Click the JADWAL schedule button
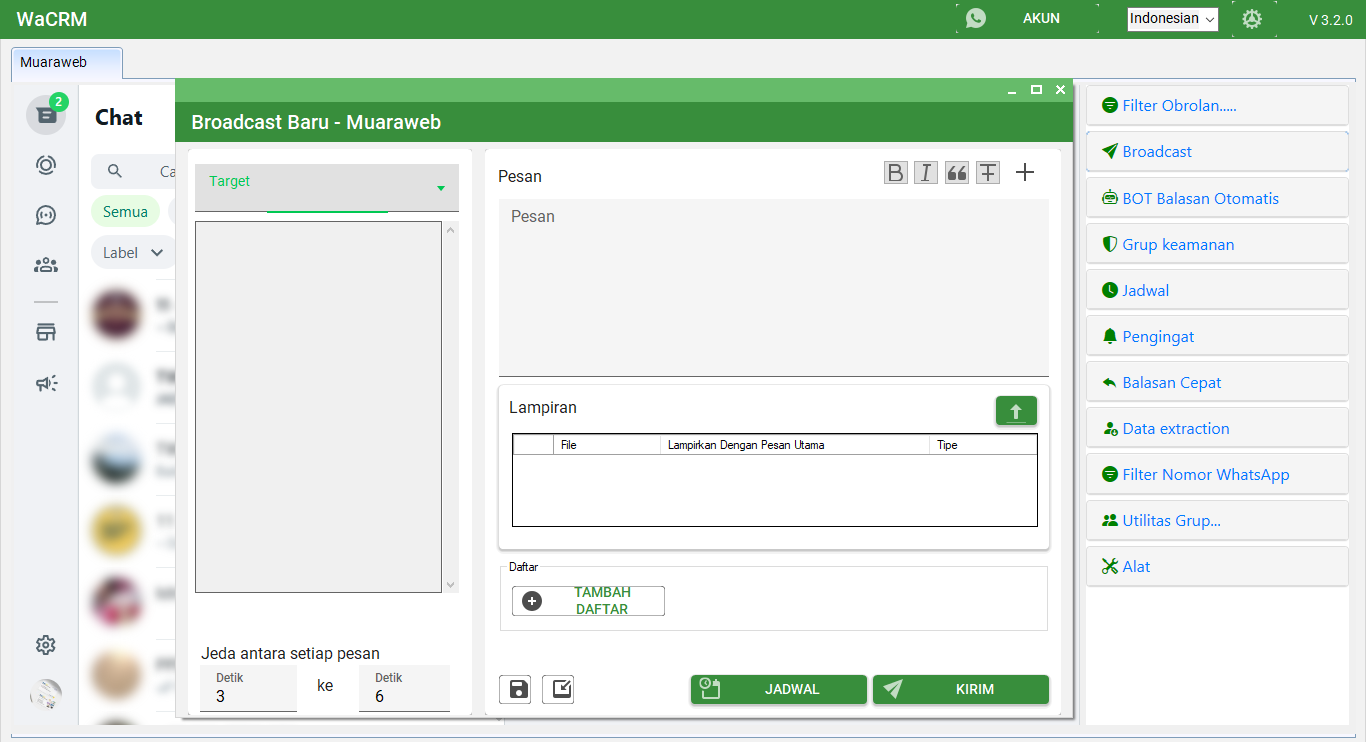Image resolution: width=1366 pixels, height=742 pixels. pos(778,689)
